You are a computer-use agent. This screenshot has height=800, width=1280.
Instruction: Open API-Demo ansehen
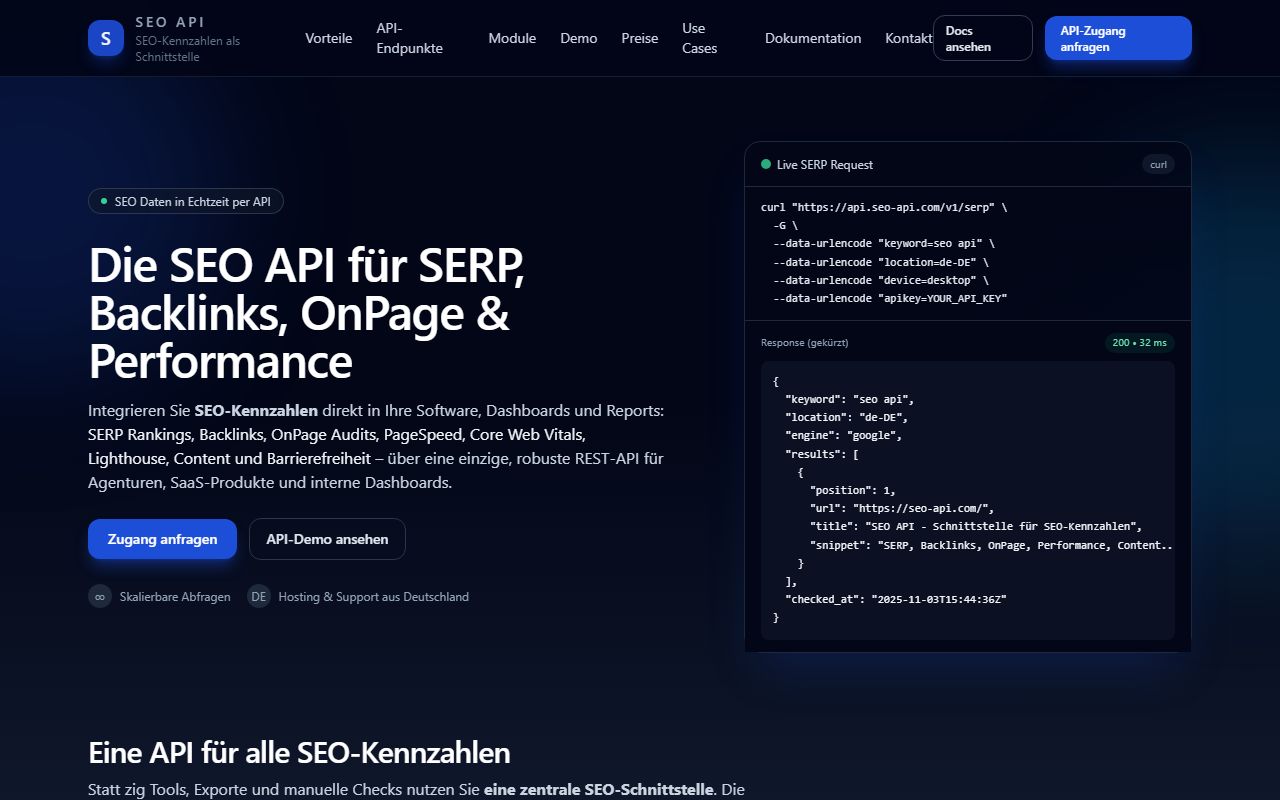tap(327, 539)
